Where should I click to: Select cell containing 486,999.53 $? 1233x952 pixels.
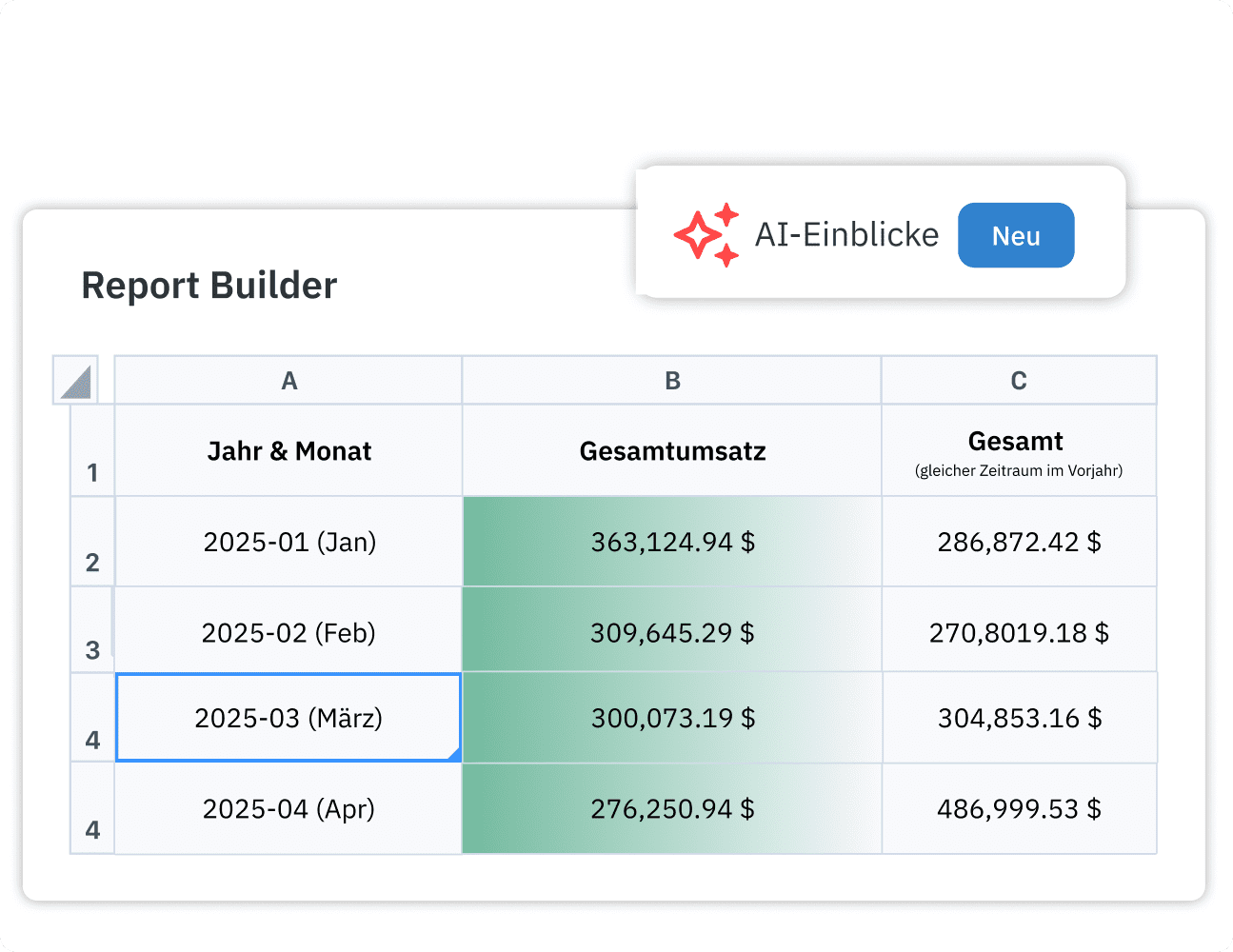1019,808
